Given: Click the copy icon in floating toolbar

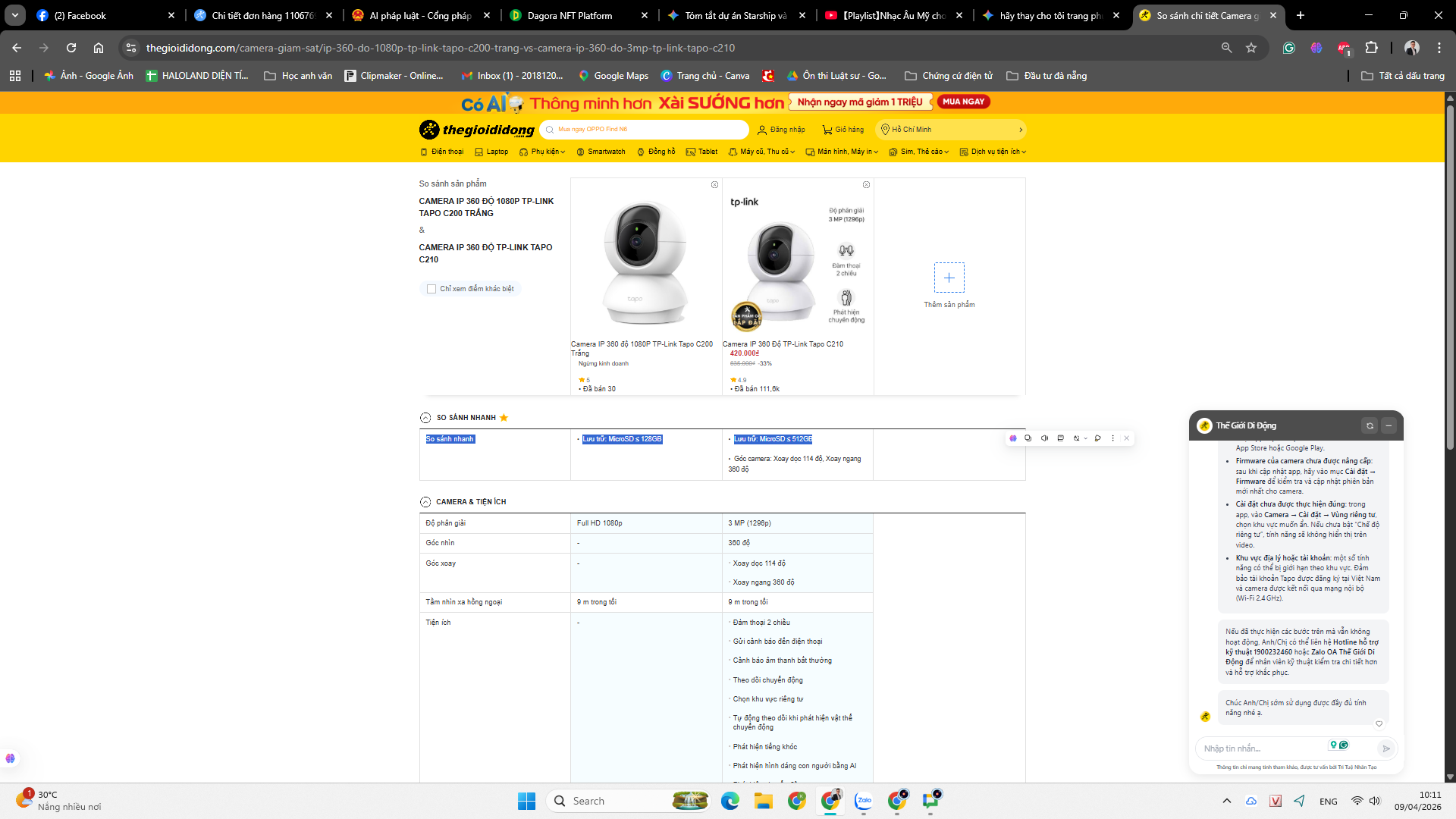Looking at the screenshot, I should click(x=1028, y=438).
